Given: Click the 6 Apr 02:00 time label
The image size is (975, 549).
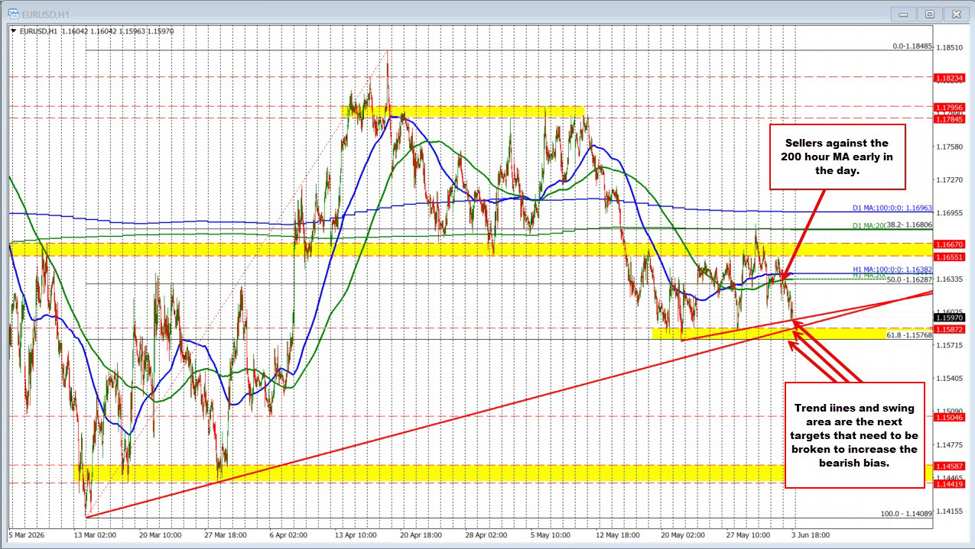Looking at the screenshot, I should 289,535.
